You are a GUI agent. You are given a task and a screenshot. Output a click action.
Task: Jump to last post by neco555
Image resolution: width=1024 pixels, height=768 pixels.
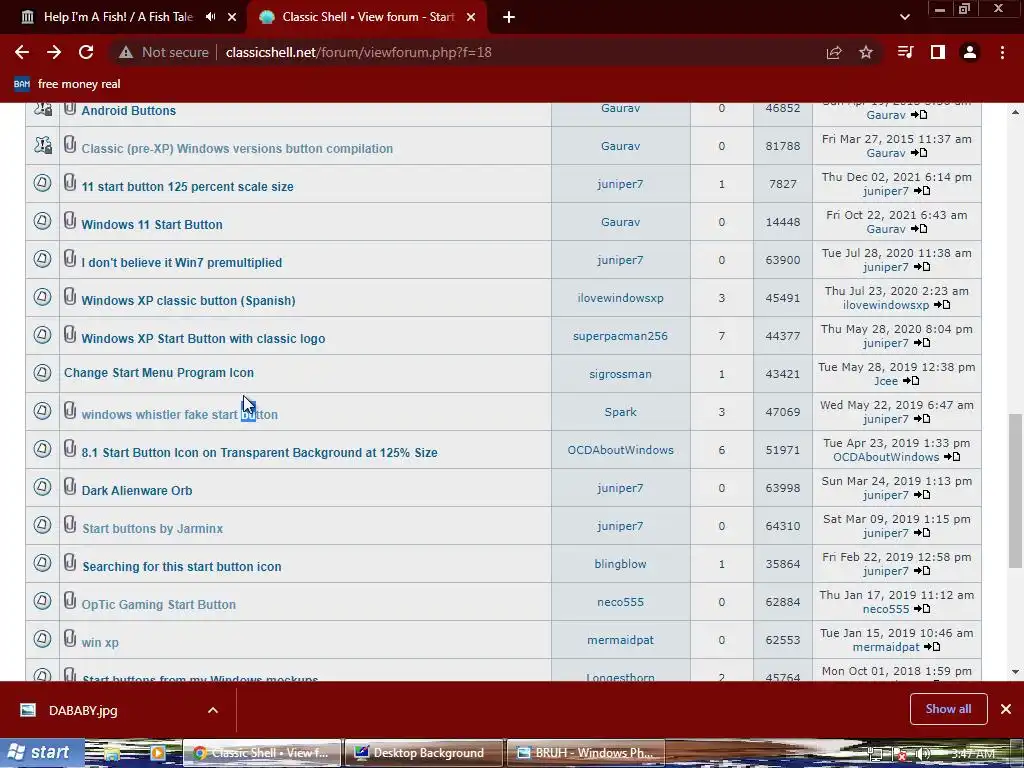(922, 609)
